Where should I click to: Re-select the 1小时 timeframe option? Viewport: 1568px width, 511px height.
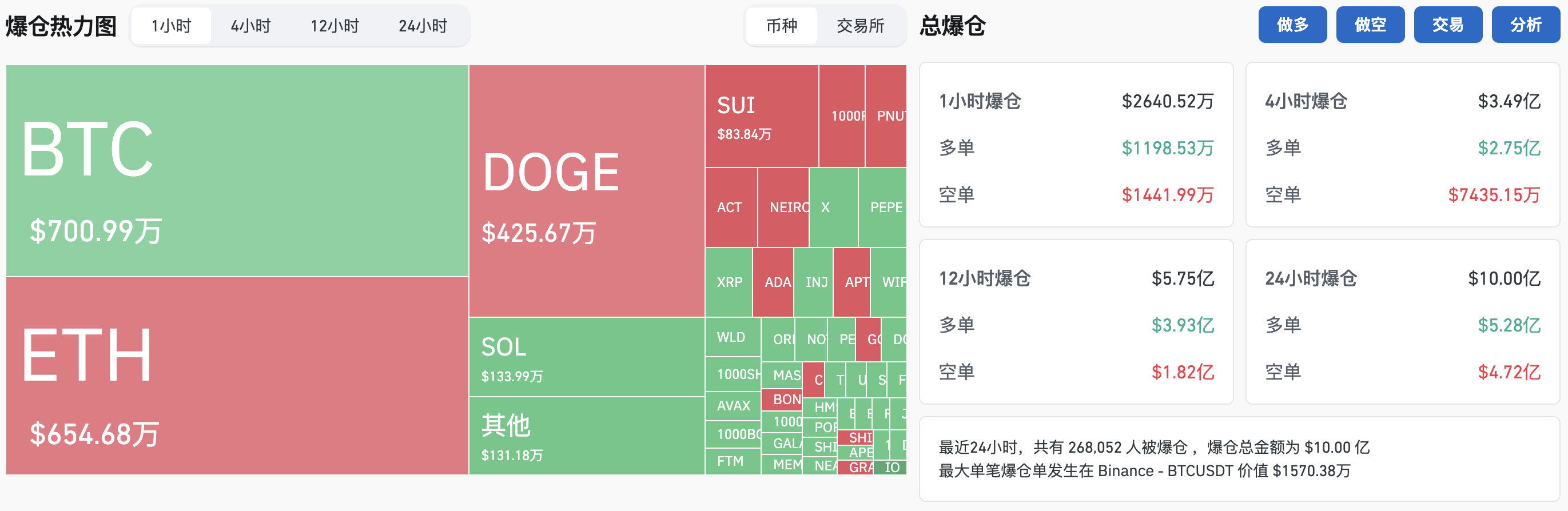(171, 26)
